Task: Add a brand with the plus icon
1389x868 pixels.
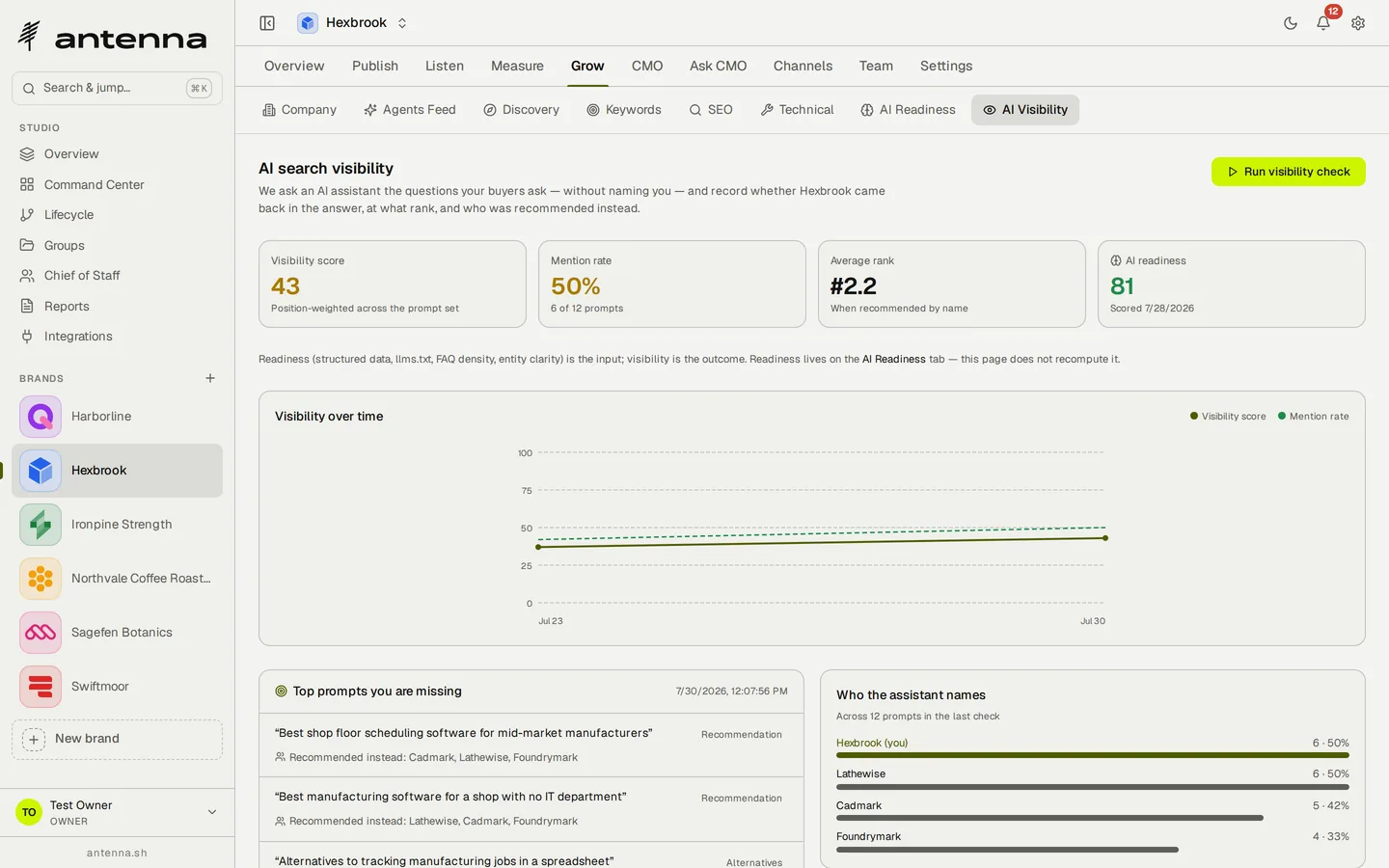Action: click(x=210, y=378)
